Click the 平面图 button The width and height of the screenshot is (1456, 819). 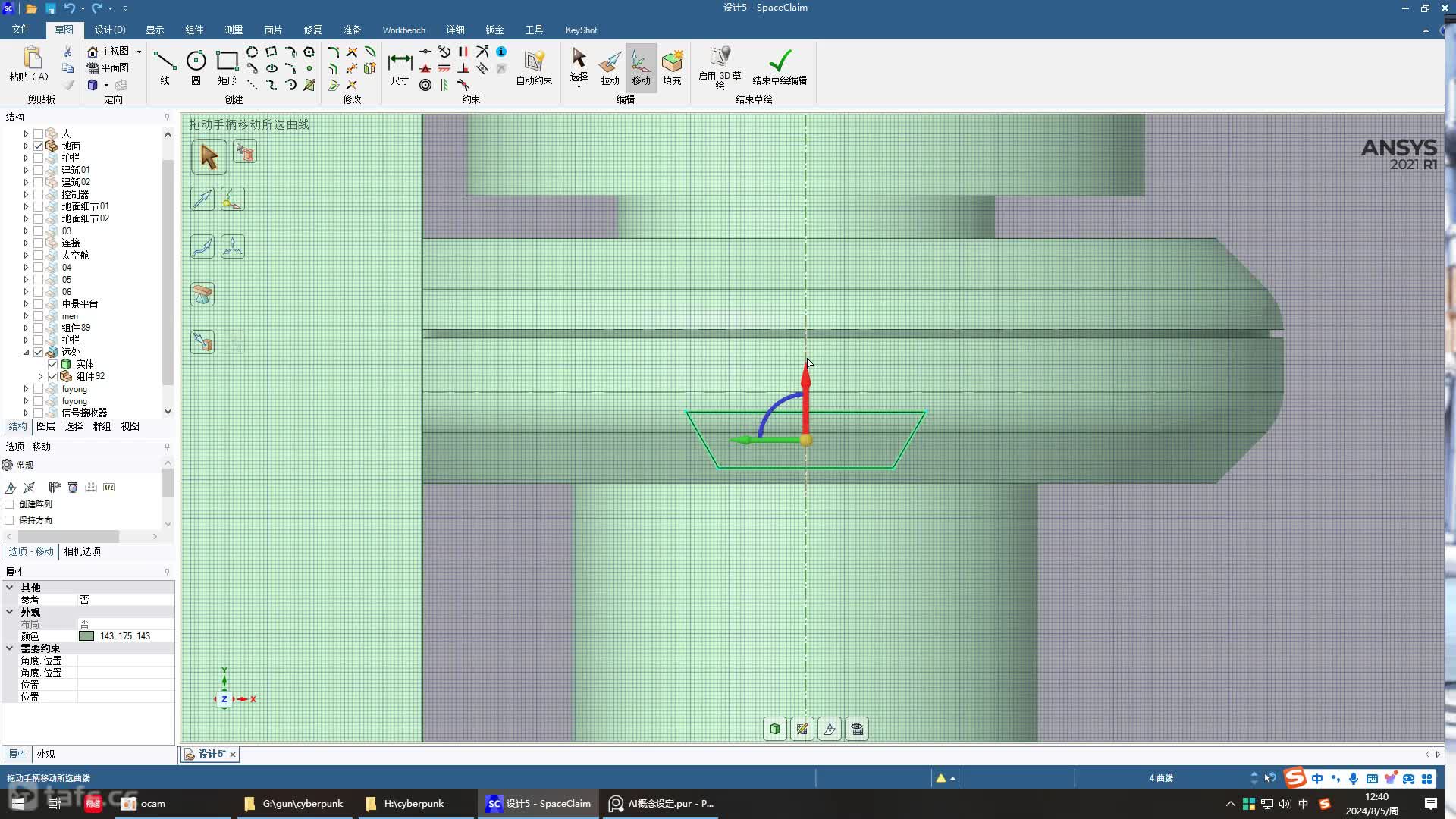(108, 67)
